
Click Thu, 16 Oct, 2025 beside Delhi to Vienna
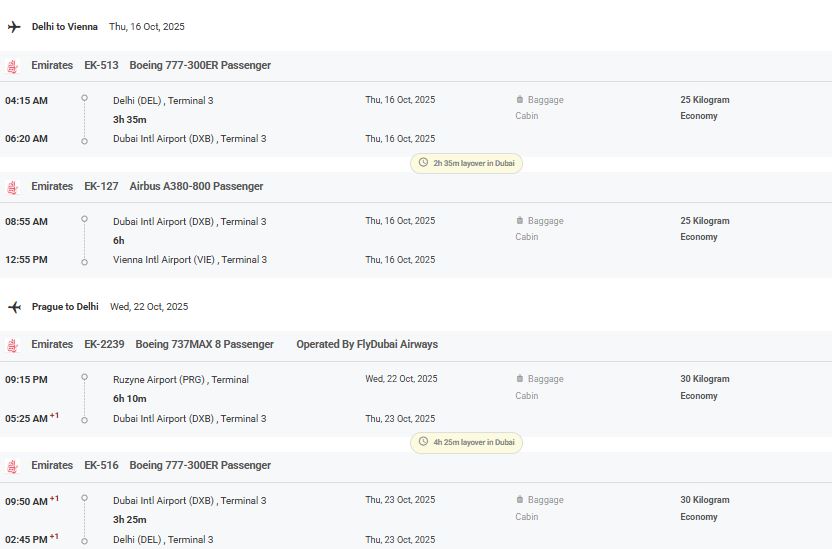(147, 27)
